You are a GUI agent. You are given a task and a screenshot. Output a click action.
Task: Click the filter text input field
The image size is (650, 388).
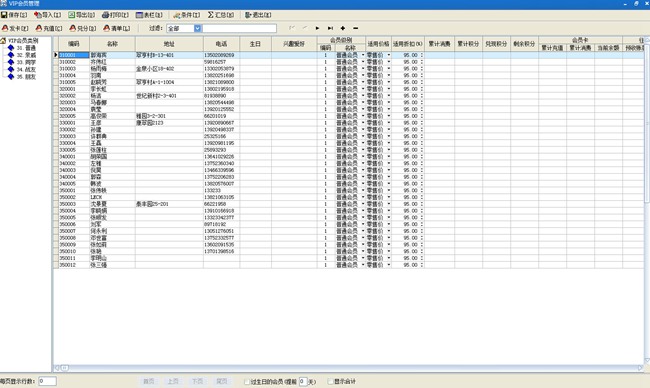239,28
